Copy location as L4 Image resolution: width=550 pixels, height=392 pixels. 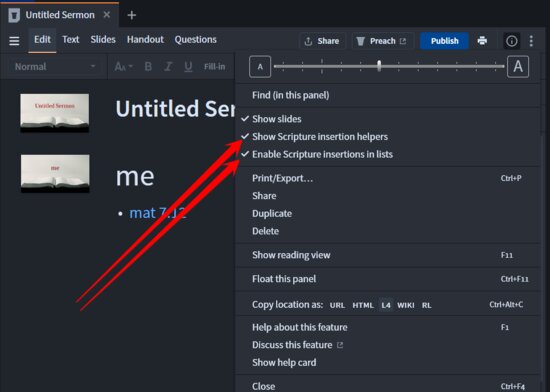386,305
